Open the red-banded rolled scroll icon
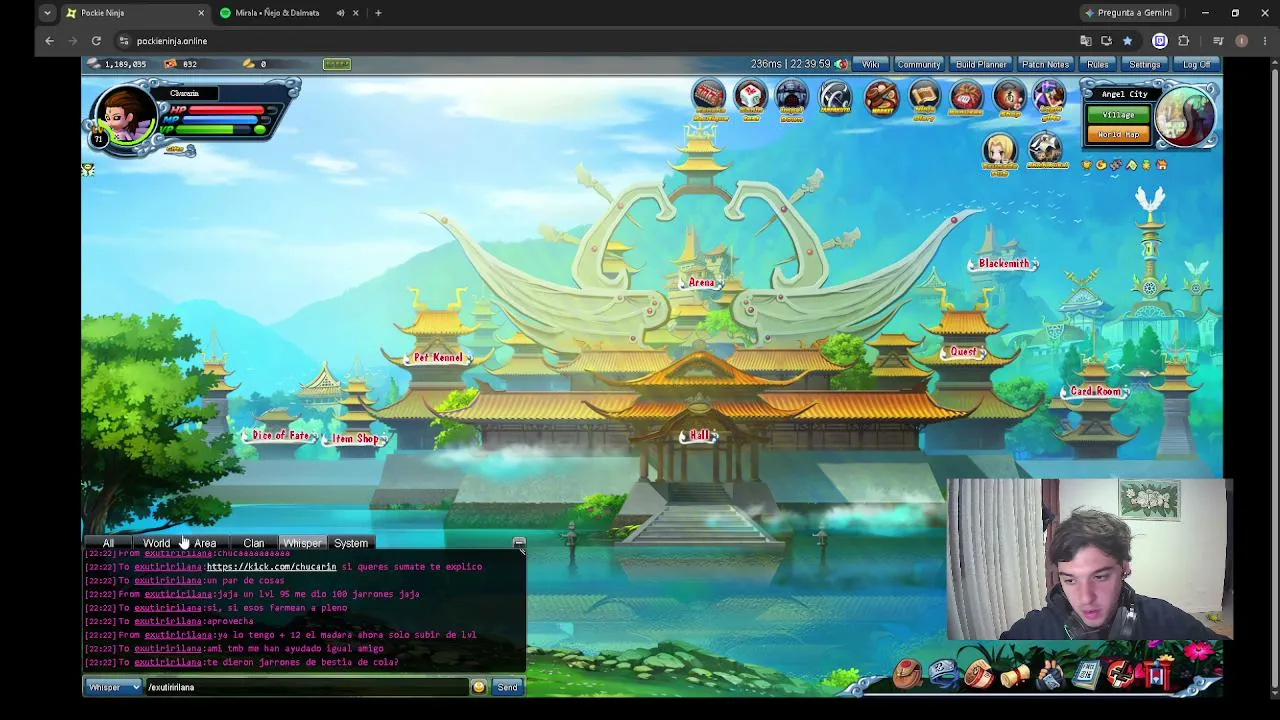This screenshot has height=720, width=1280. coord(980,675)
